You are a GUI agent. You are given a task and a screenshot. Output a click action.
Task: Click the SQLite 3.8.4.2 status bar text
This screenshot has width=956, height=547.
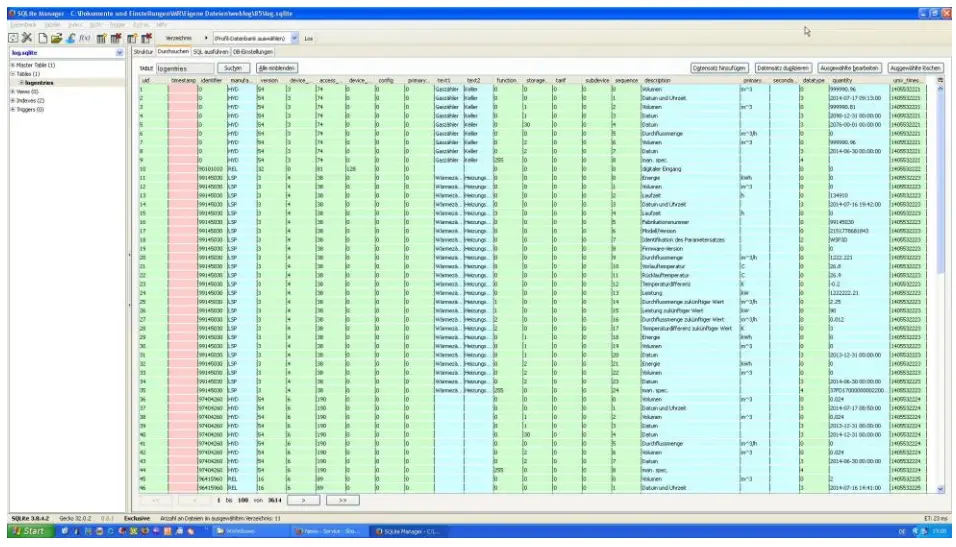[x=30, y=518]
